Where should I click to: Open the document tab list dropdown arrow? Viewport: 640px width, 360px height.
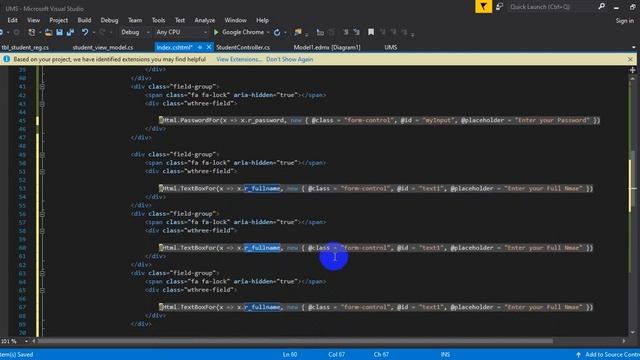633,47
